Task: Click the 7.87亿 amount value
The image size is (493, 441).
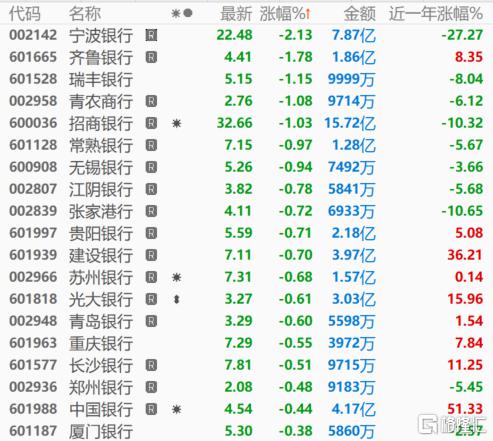Action: click(x=354, y=35)
